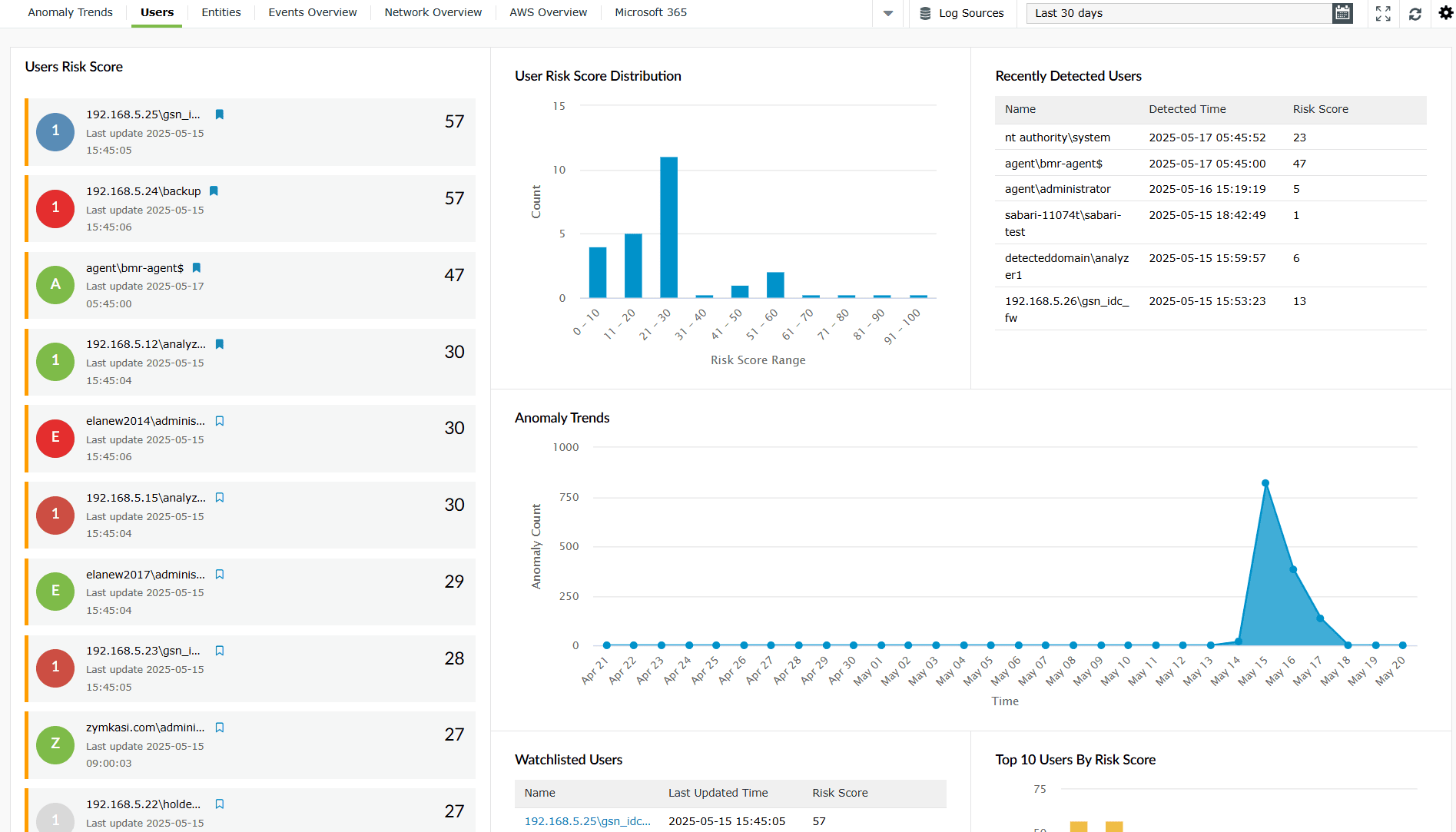Click the Log Sources database icon
Image resolution: width=1456 pixels, height=832 pixels.
tap(925, 13)
